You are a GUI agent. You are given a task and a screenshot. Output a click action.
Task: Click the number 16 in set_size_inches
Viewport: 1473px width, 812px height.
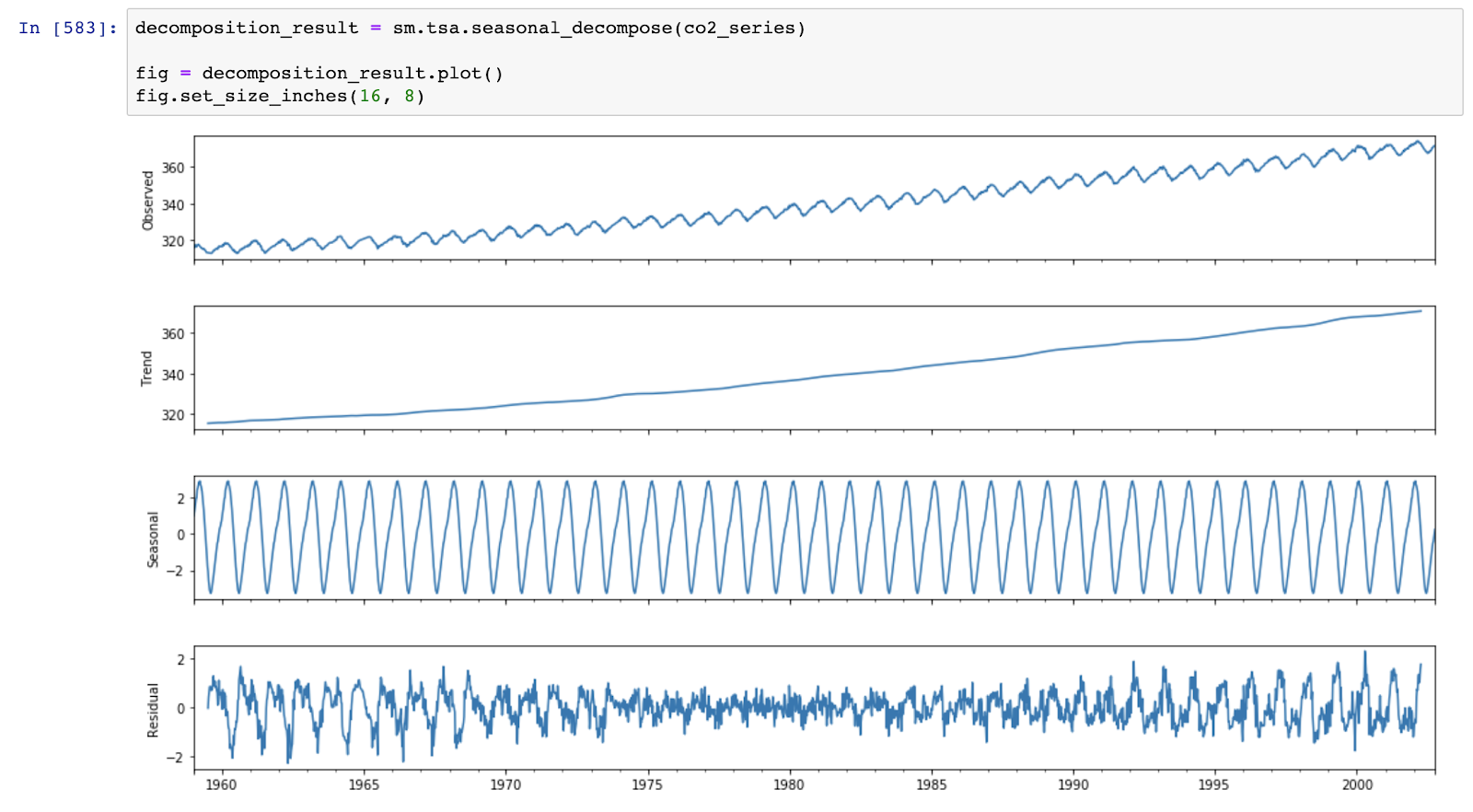tap(370, 97)
